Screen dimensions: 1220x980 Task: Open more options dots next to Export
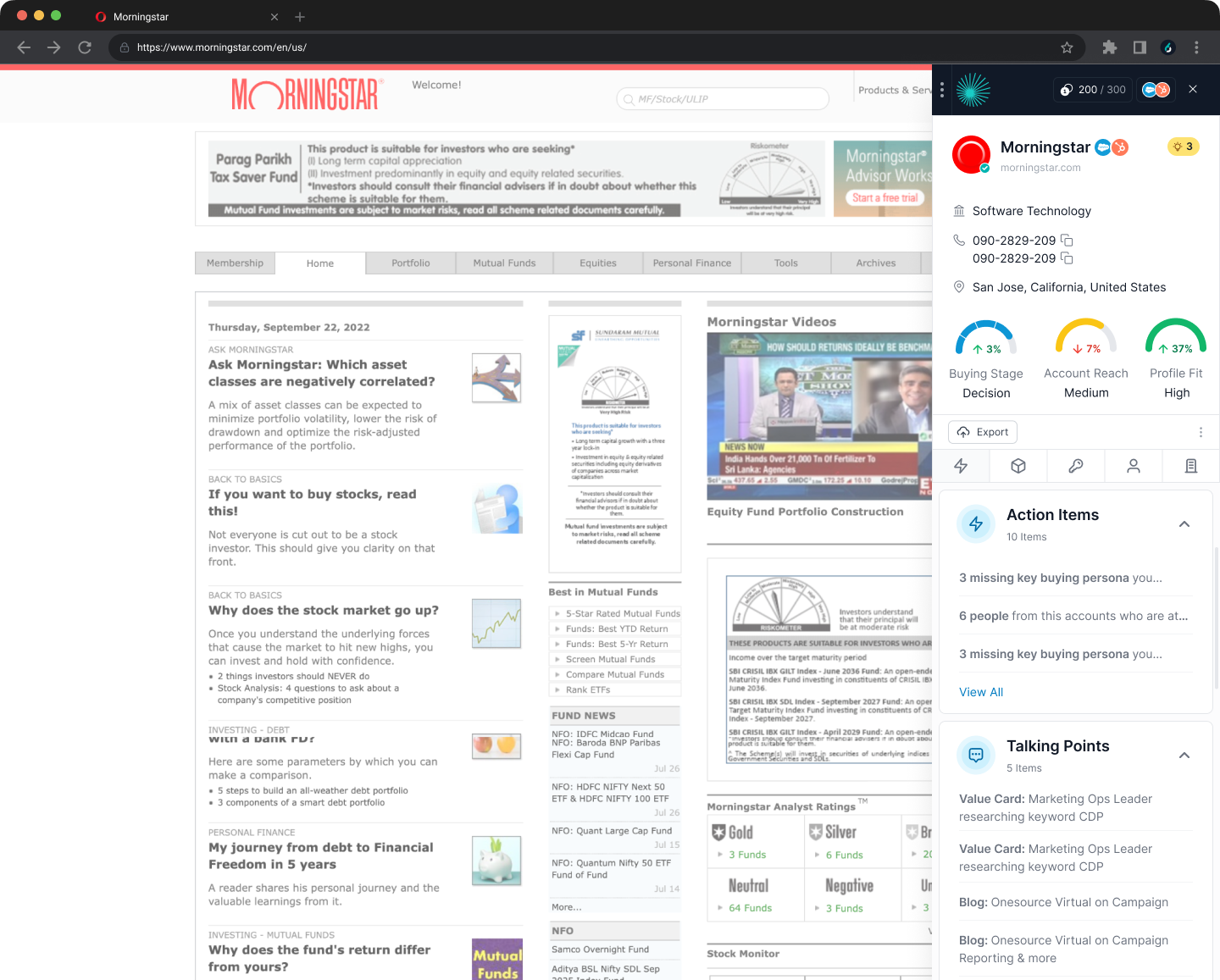tap(1201, 432)
